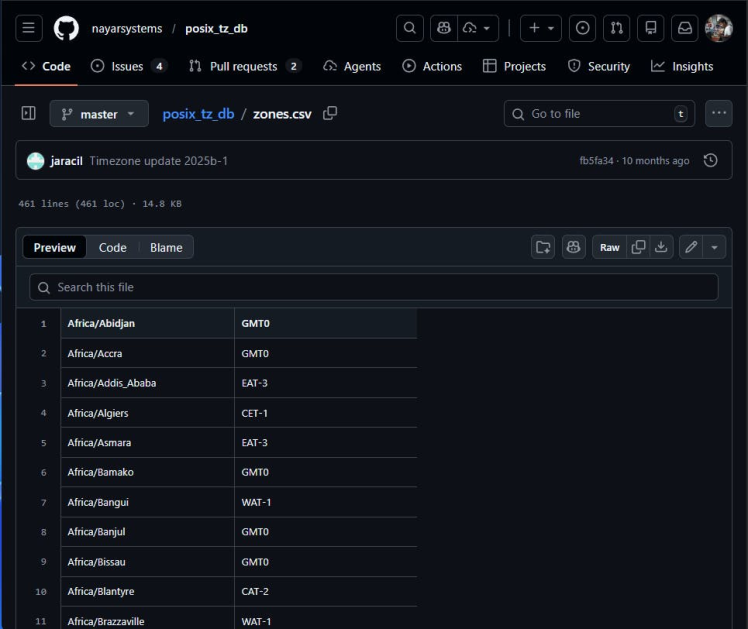Expand the master branch dropdown
This screenshot has width=748, height=629.
tap(99, 114)
